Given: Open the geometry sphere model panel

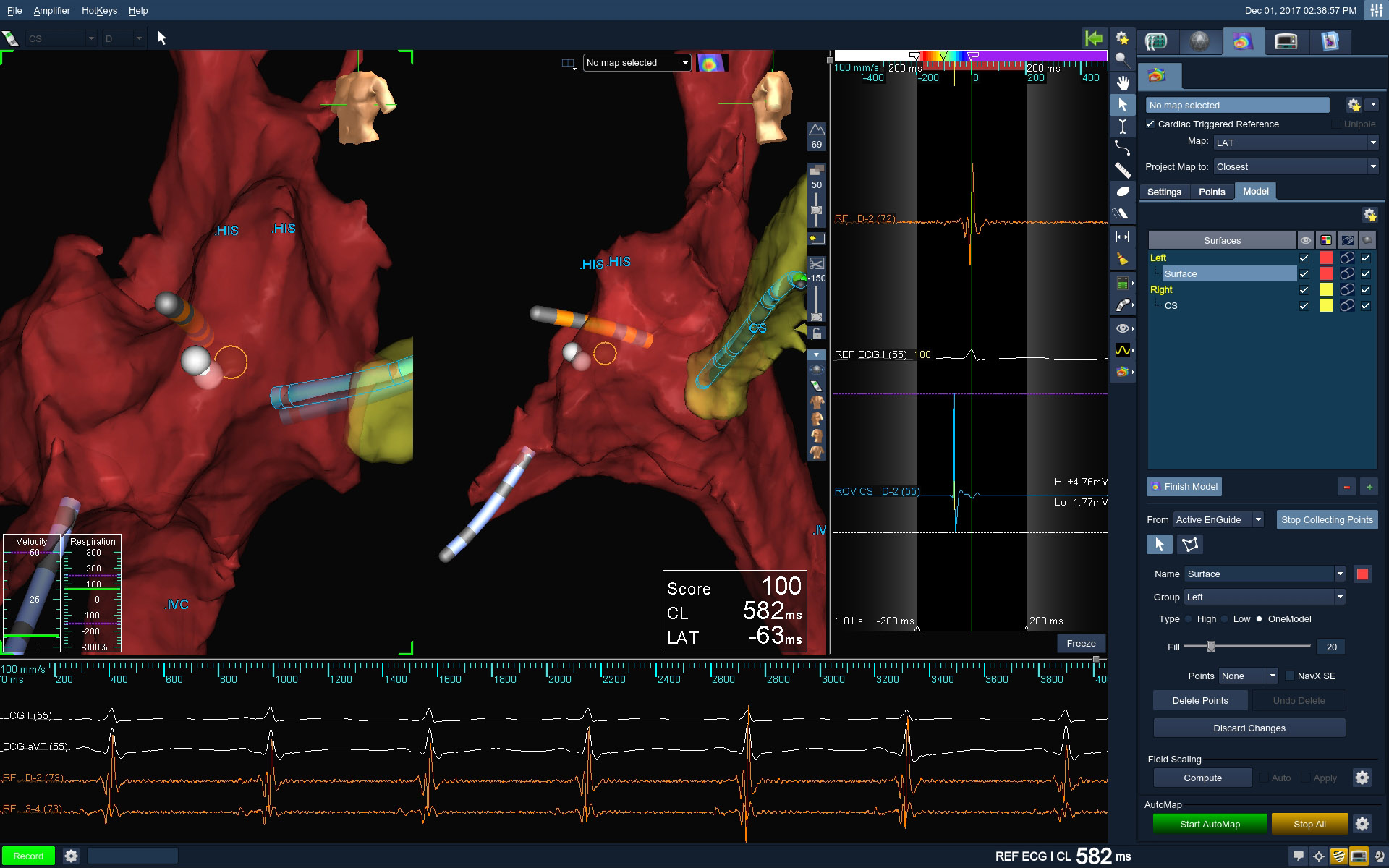Looking at the screenshot, I should click(x=1199, y=41).
